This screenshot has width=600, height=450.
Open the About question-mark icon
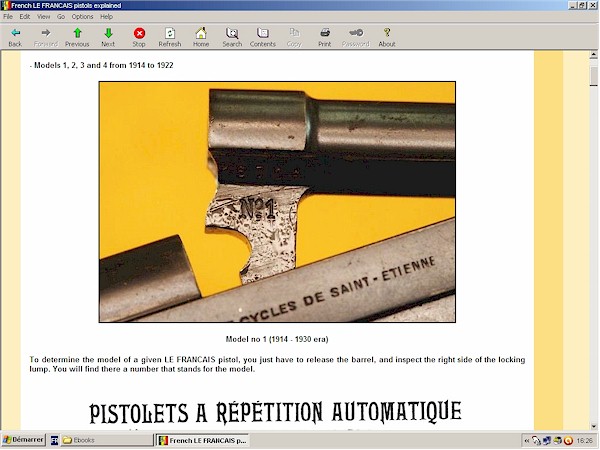(x=387, y=33)
